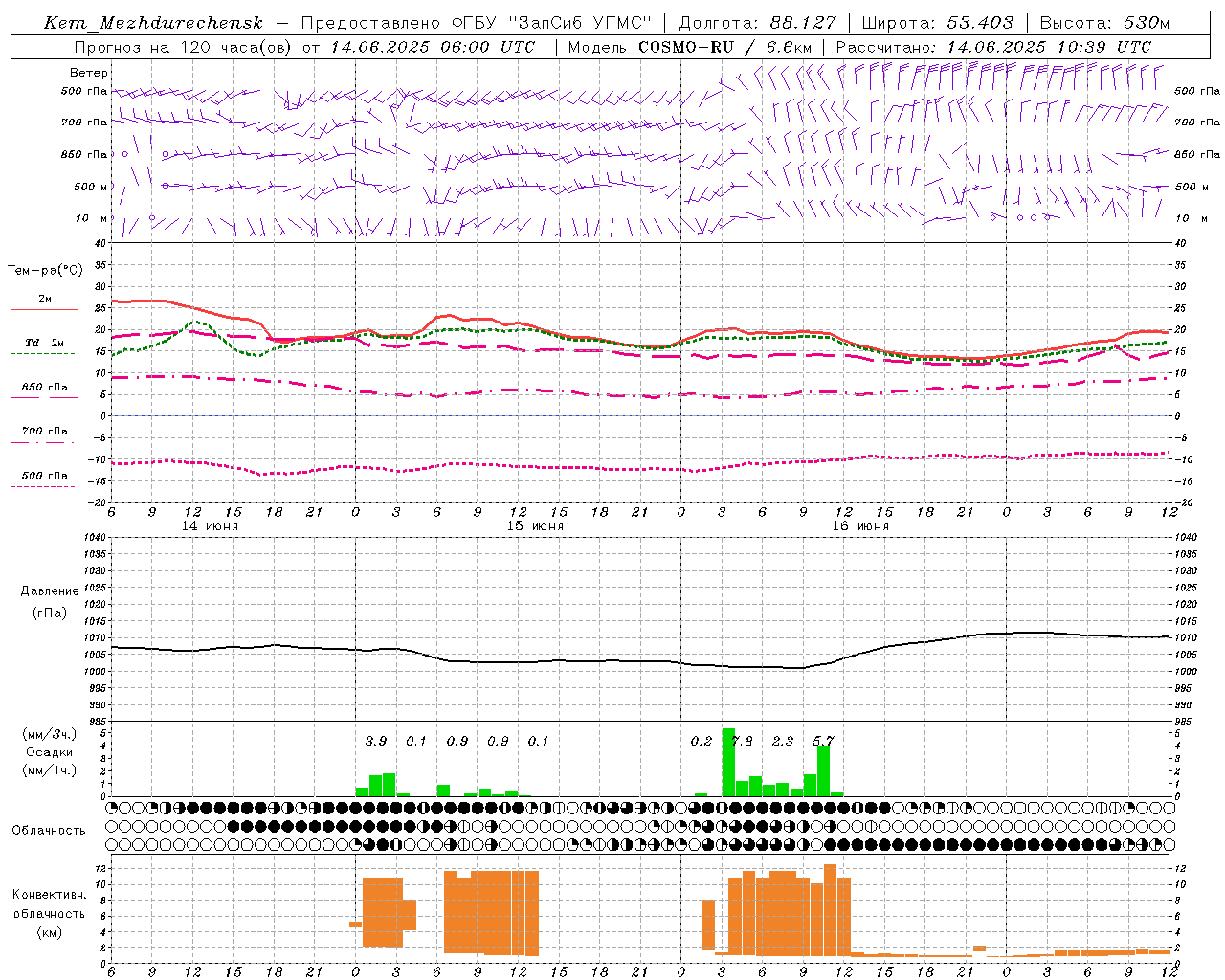Click the tallest green precipitation bar
Screen dimensions: 1225x980
(728, 763)
